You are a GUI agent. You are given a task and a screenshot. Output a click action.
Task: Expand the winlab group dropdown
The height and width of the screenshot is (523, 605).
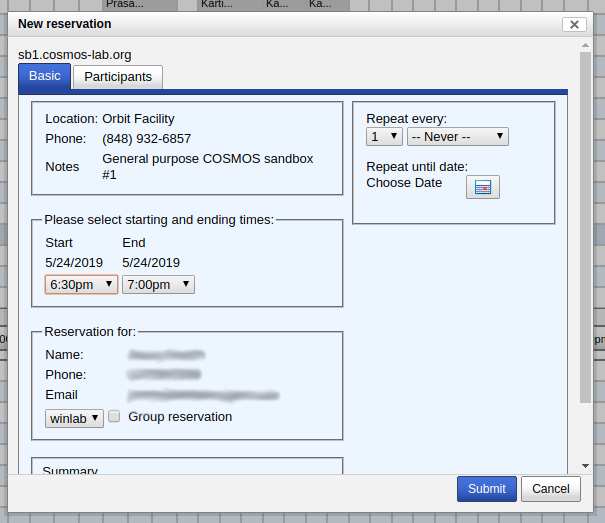74,418
